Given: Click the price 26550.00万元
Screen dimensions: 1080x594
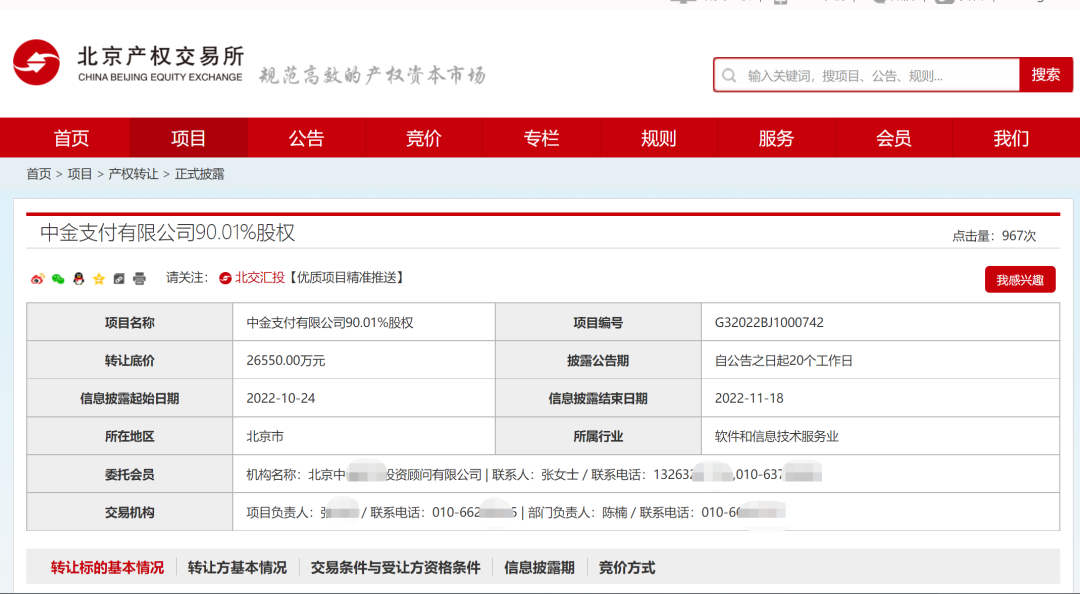Looking at the screenshot, I should tap(286, 360).
